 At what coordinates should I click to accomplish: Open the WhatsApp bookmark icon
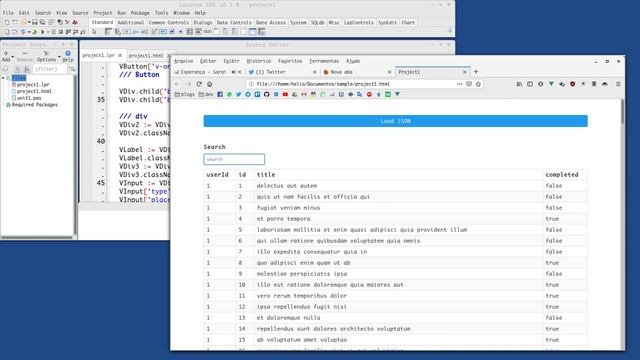click(x=229, y=94)
